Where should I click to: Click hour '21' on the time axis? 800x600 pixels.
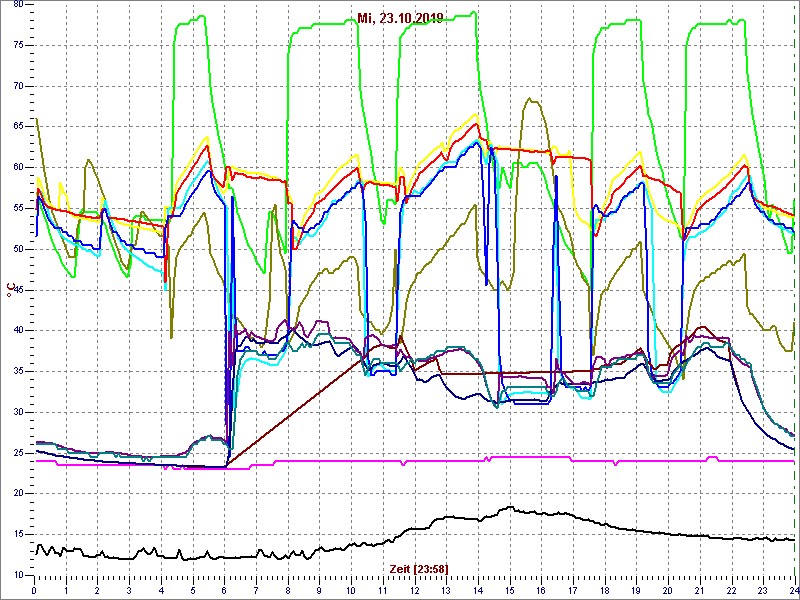click(x=699, y=591)
